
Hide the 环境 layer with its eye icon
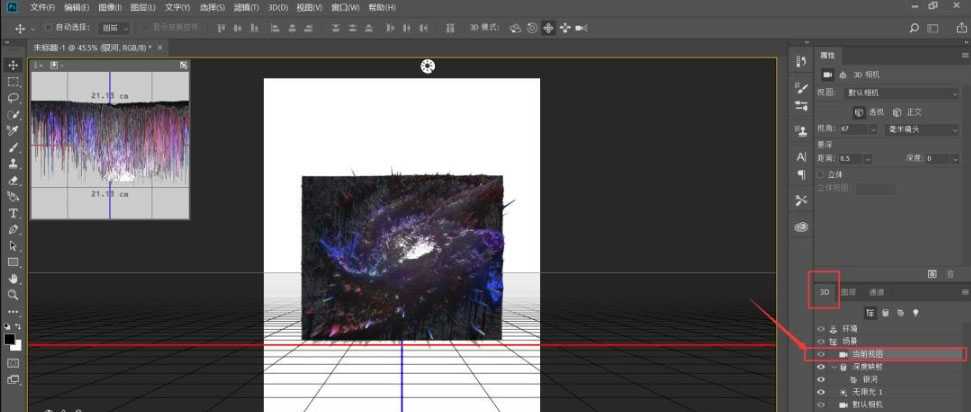[822, 328]
